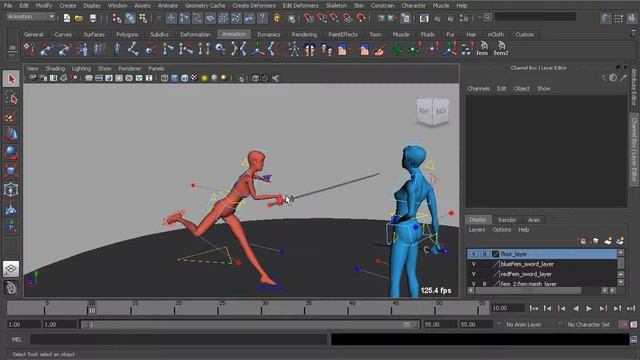The width and height of the screenshot is (640, 360).
Task: Open animation preferences icon
Action: [633, 324]
